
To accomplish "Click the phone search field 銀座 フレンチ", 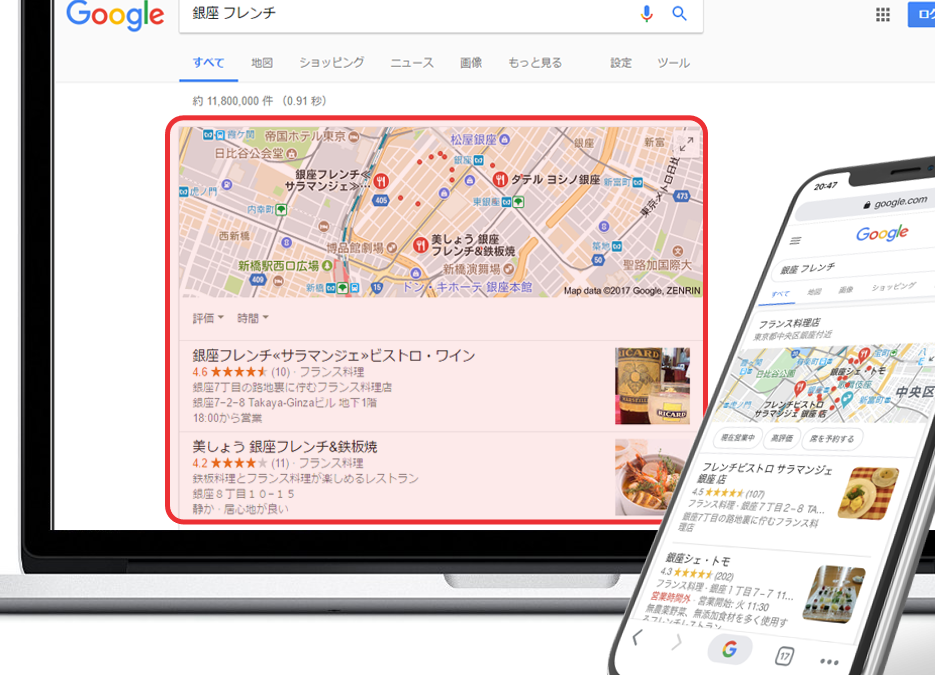I will (x=853, y=264).
